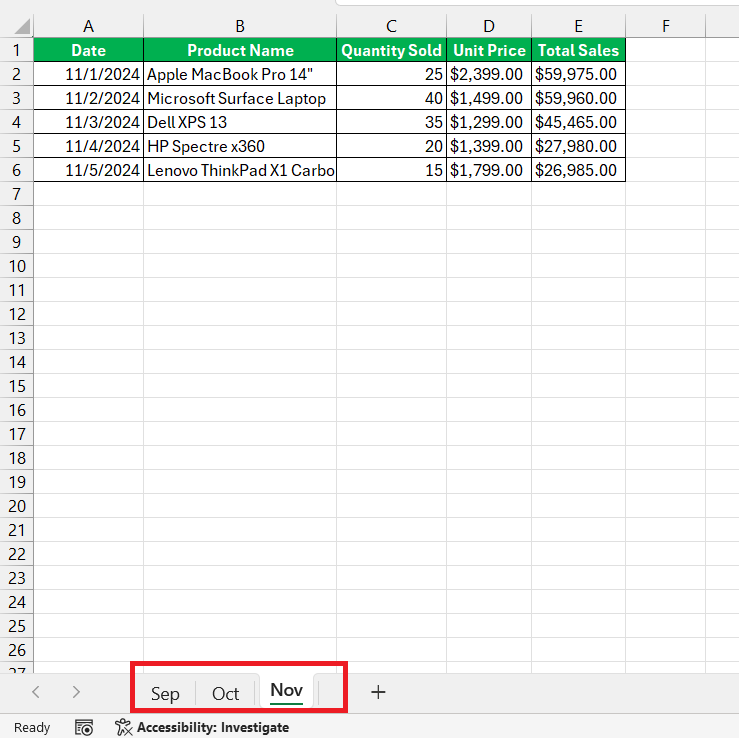Click the Quantity Sold header cell
The width and height of the screenshot is (739, 738).
392,50
